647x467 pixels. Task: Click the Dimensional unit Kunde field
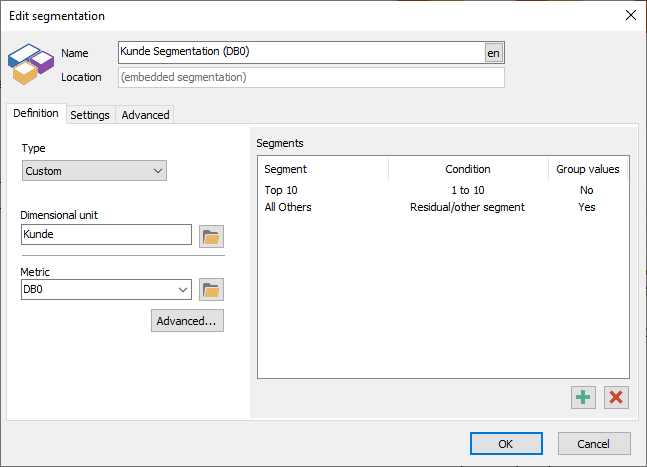[106, 234]
